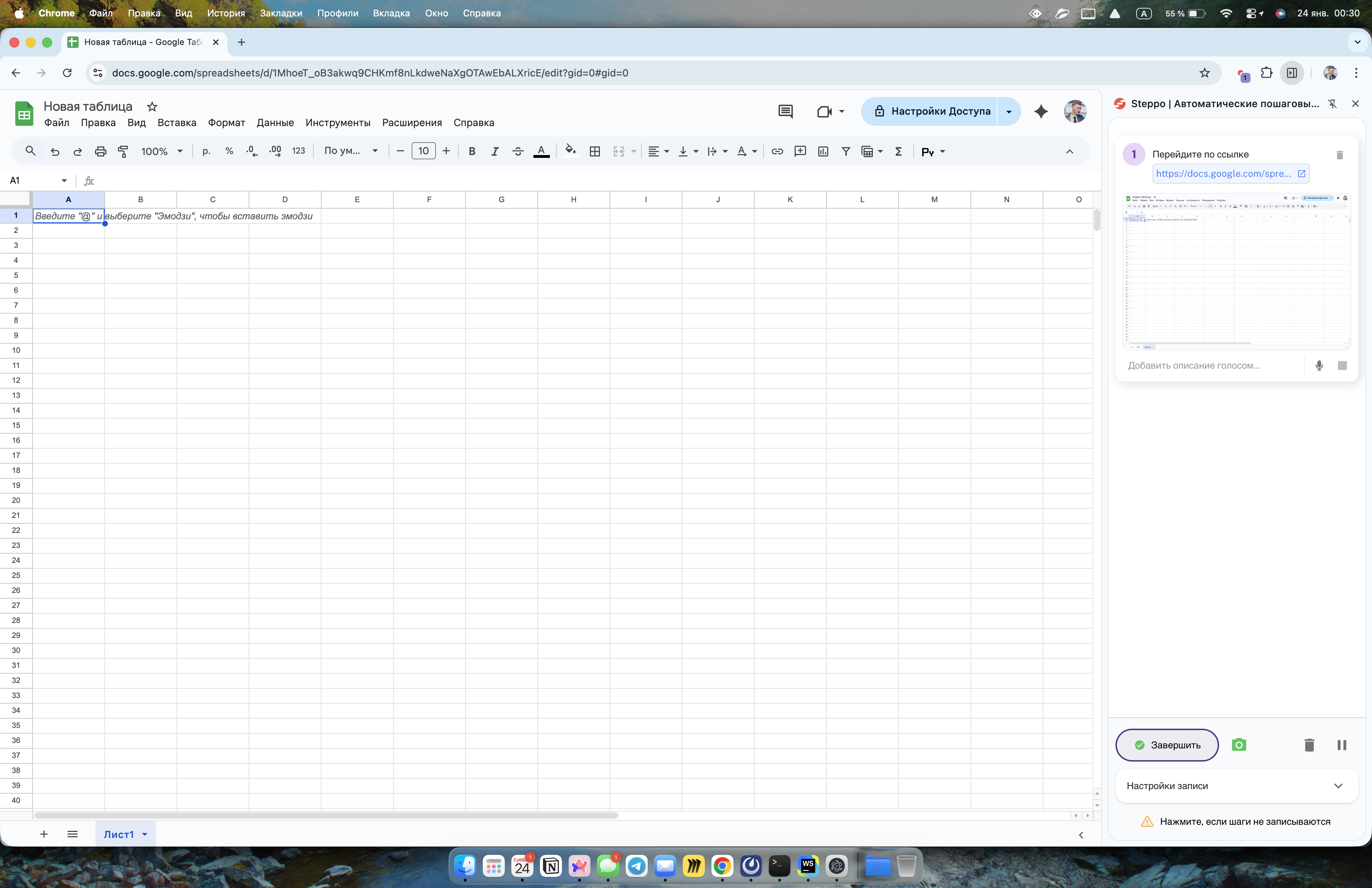Select the Лист1 sheet tab
Screen dimensions: 1372x888
[x=119, y=834]
